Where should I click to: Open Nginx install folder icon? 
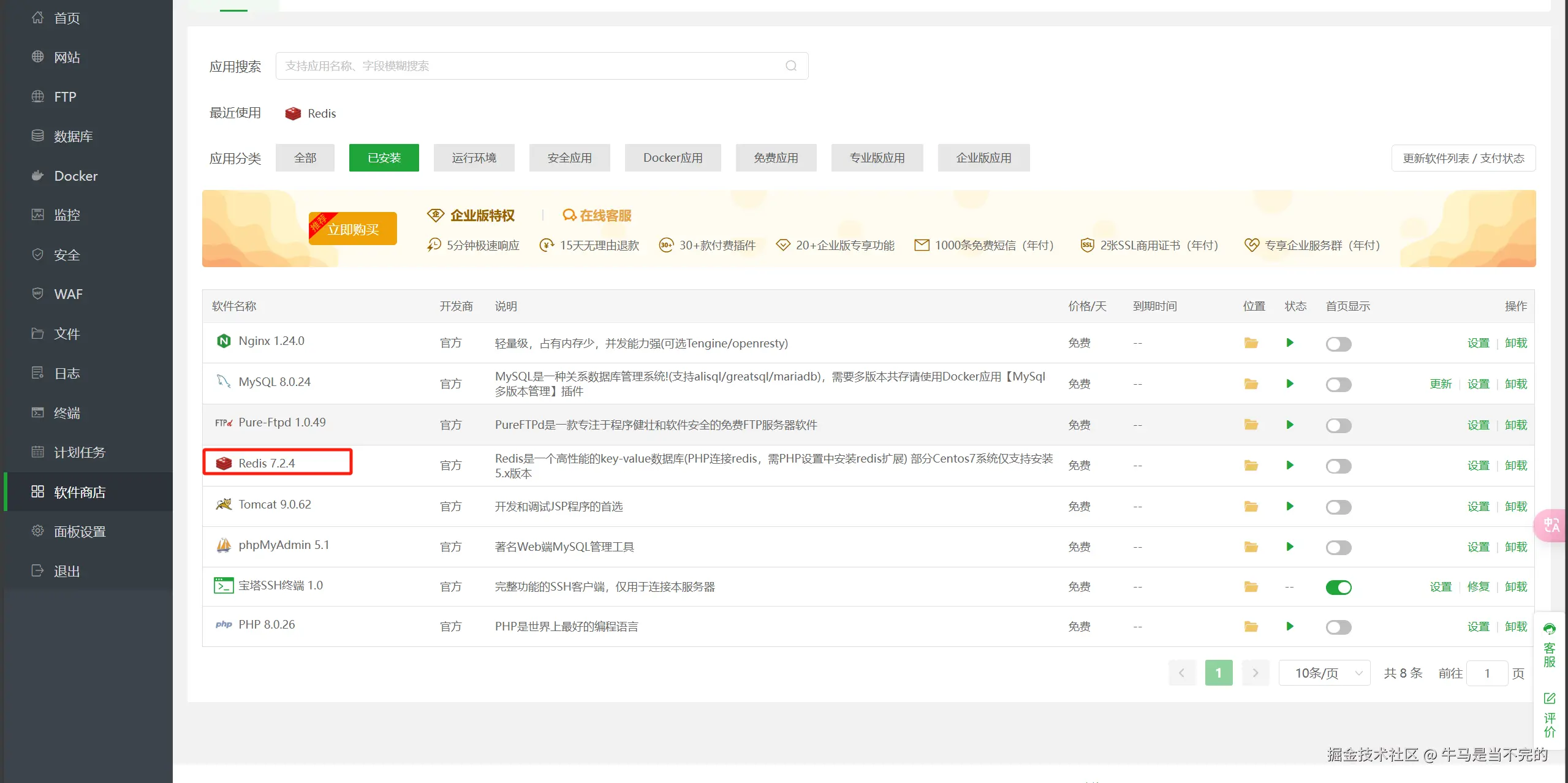[1251, 343]
